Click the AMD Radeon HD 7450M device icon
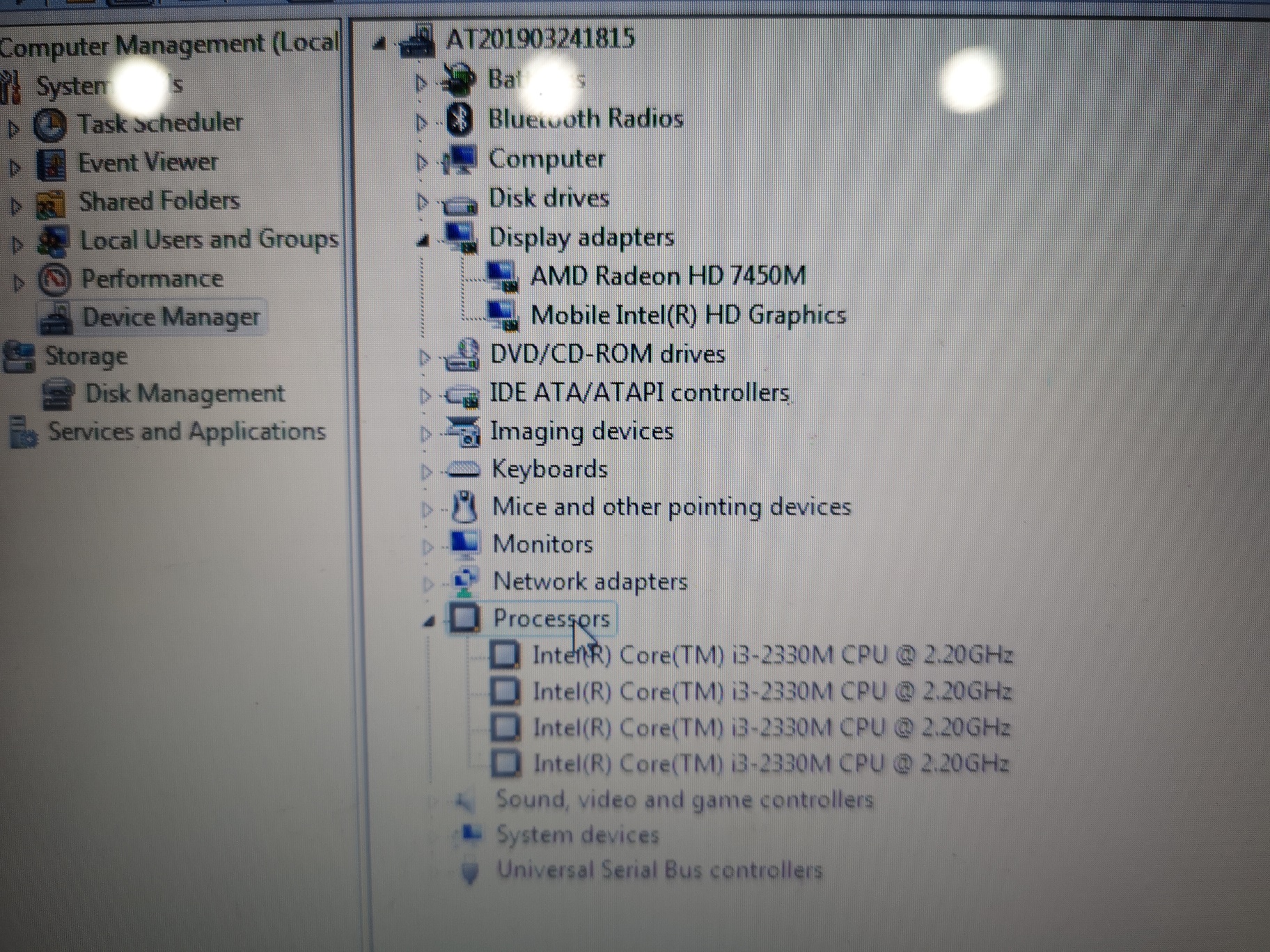The width and height of the screenshot is (1270, 952). 503,275
